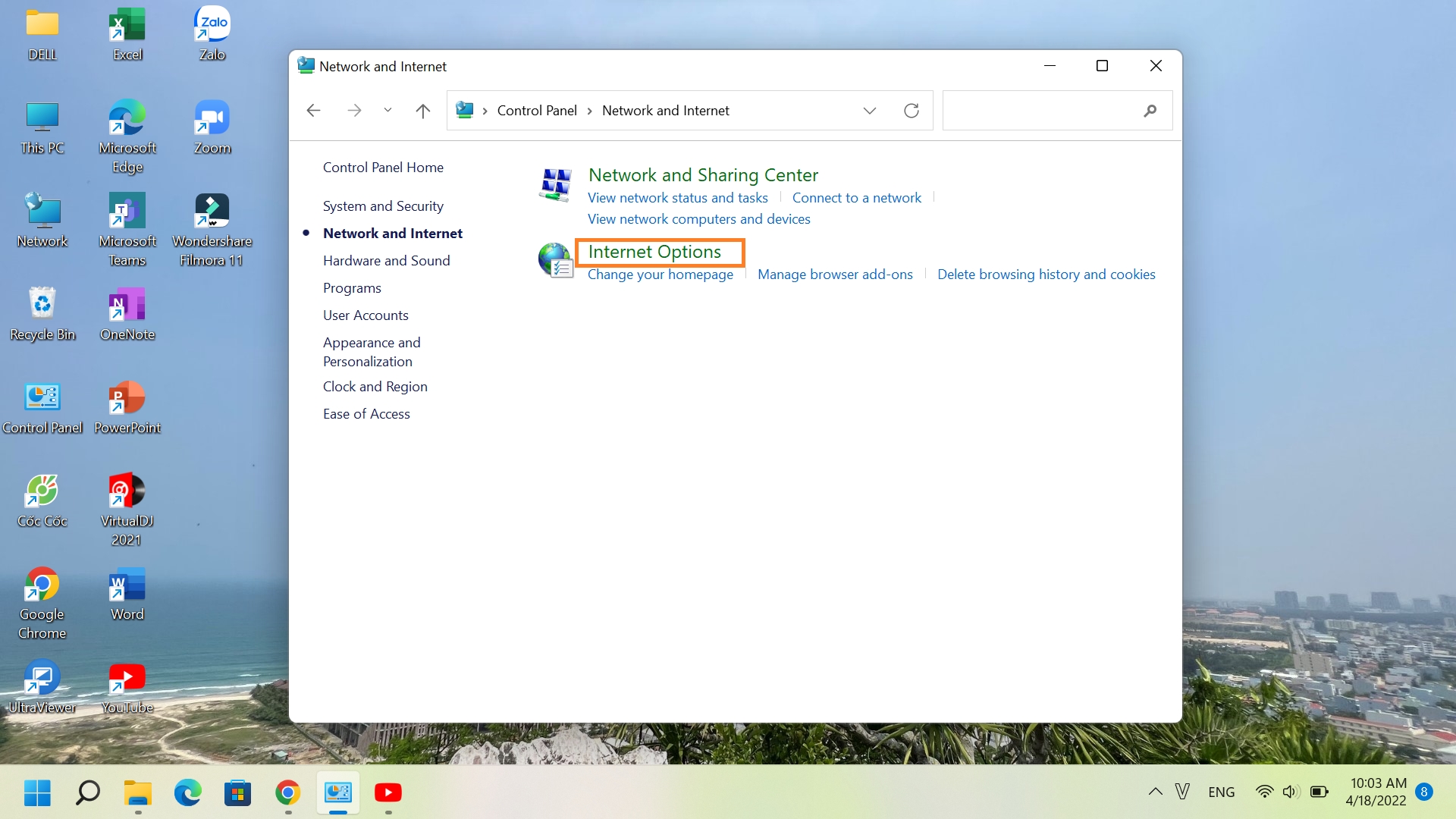Screen dimensions: 1456x819
Task: Open the recent locations dropdown arrow
Action: [388, 111]
